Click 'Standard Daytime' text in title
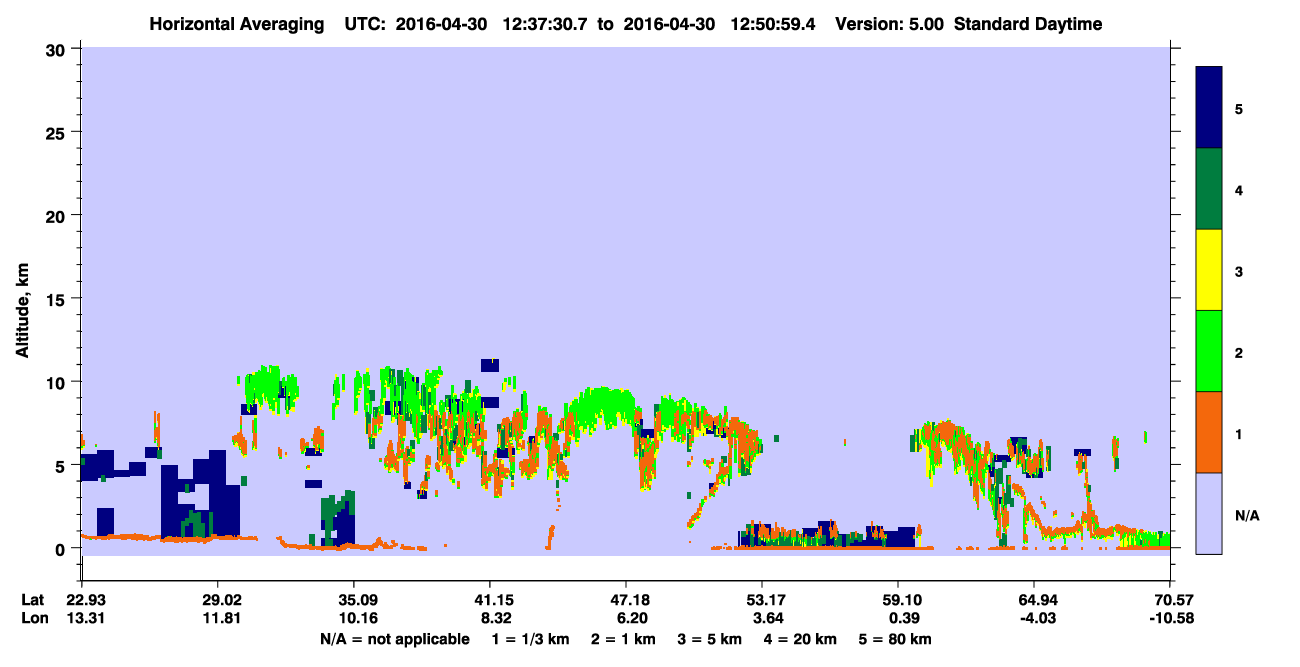Image resolution: width=1300 pixels, height=667 pixels. click(1028, 24)
